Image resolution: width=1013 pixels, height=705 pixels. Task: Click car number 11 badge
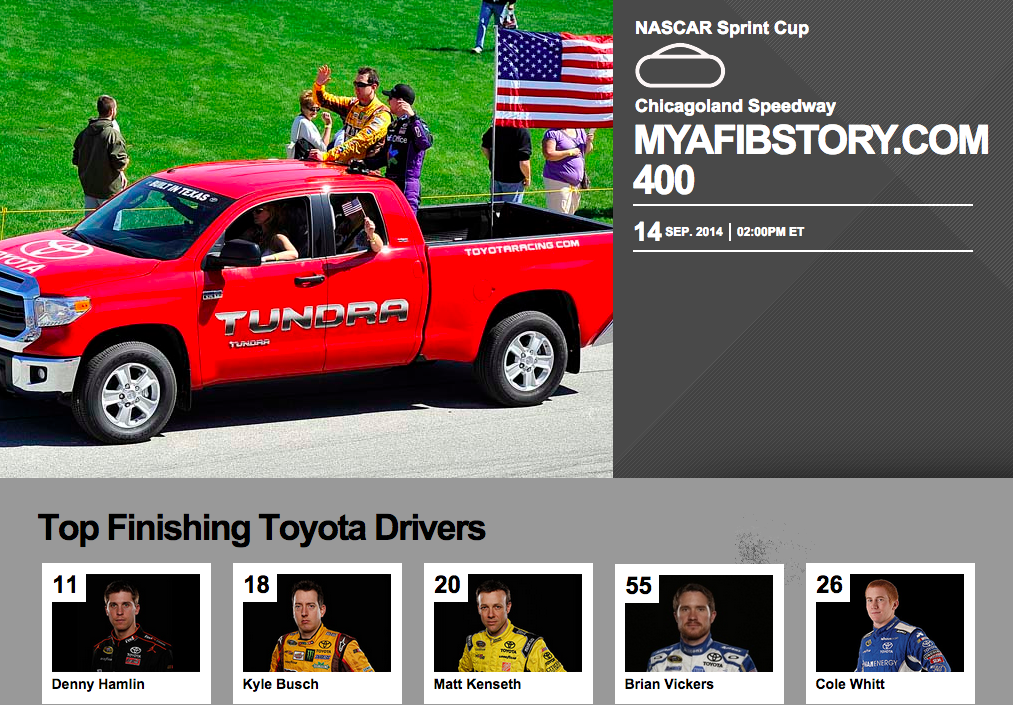click(65, 585)
